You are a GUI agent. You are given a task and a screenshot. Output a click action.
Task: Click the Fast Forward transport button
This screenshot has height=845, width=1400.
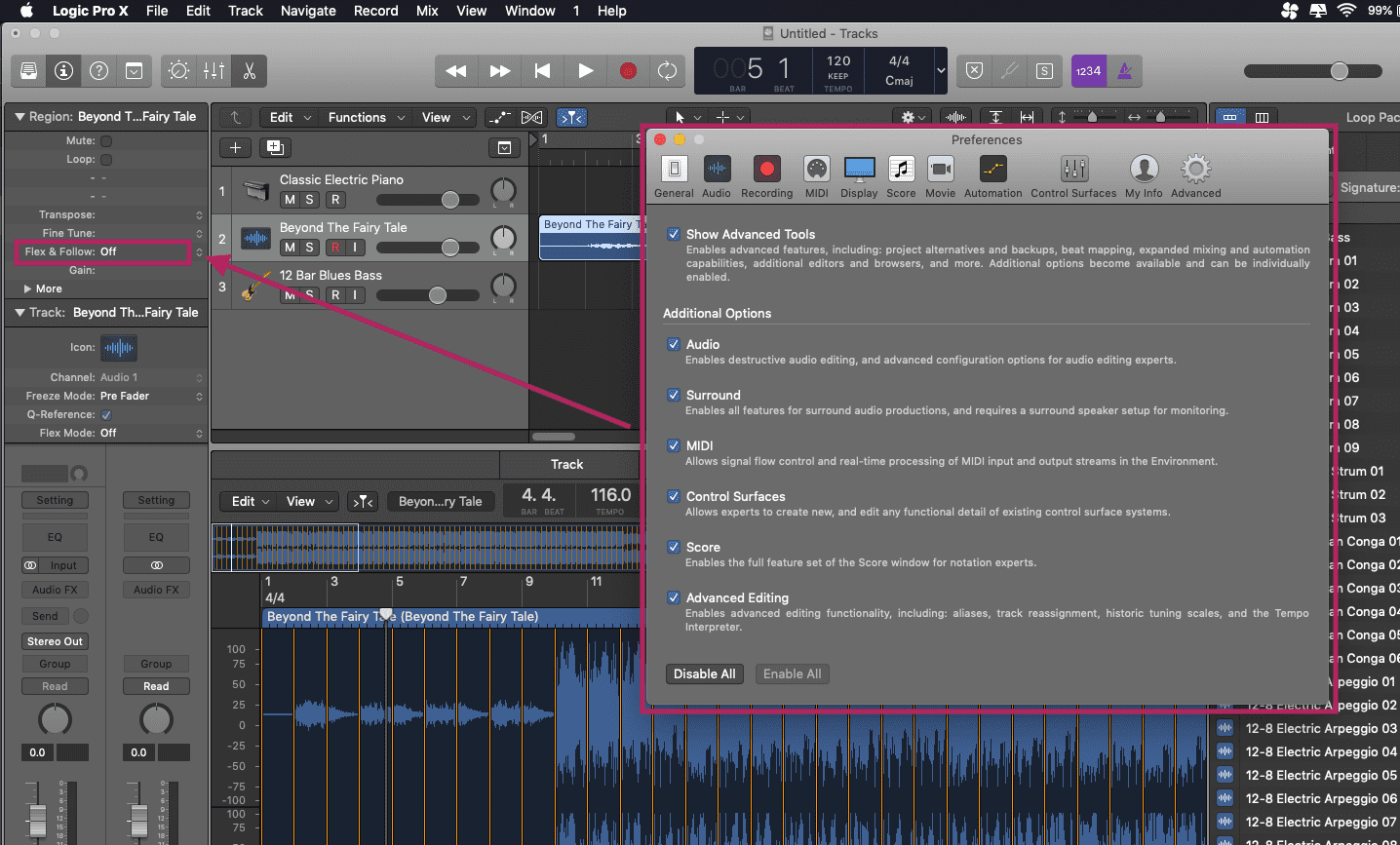coord(499,71)
